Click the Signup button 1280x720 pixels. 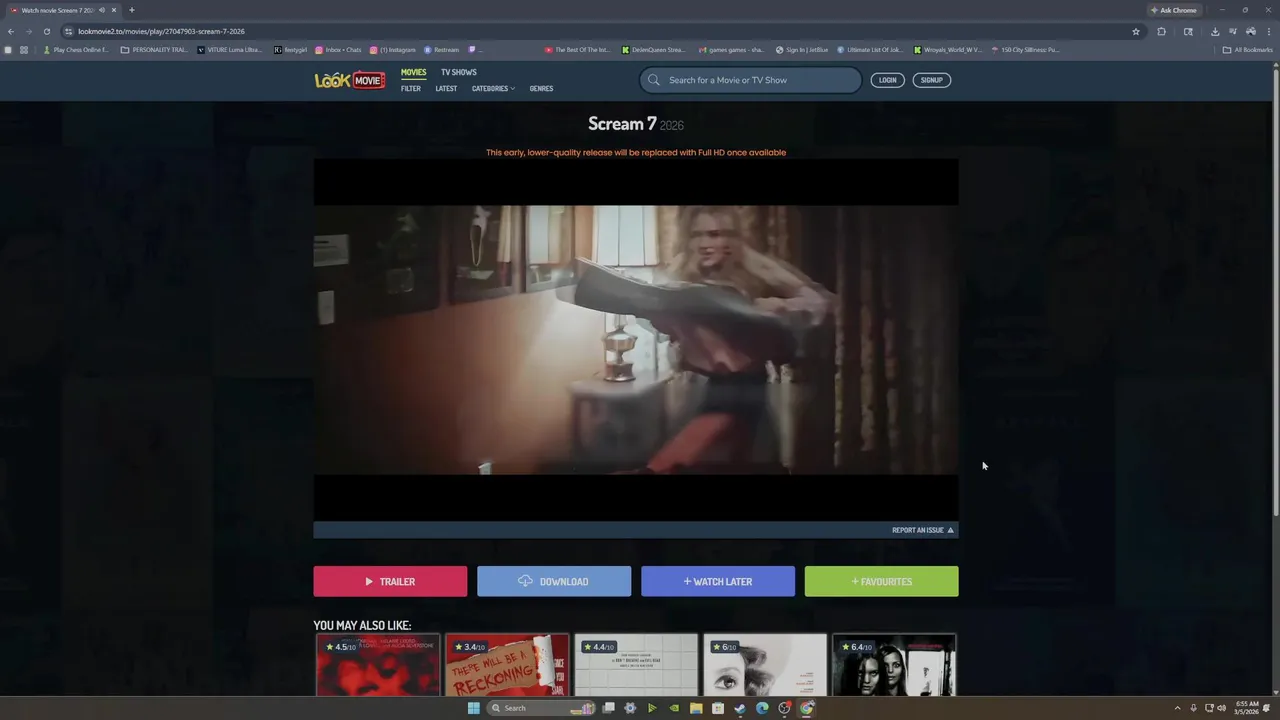click(932, 80)
